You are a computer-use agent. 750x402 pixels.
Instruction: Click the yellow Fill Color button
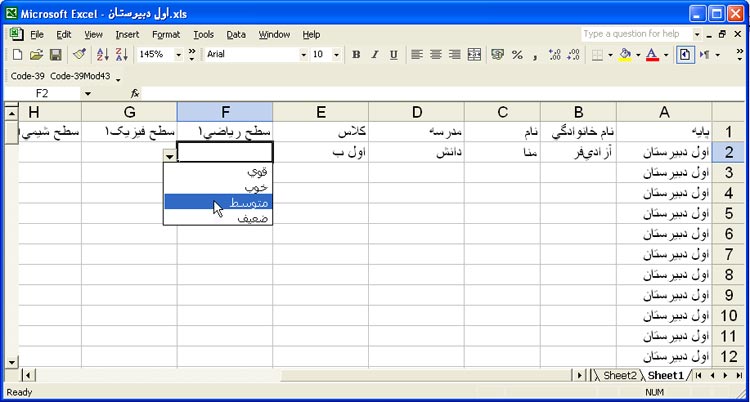[x=625, y=55]
